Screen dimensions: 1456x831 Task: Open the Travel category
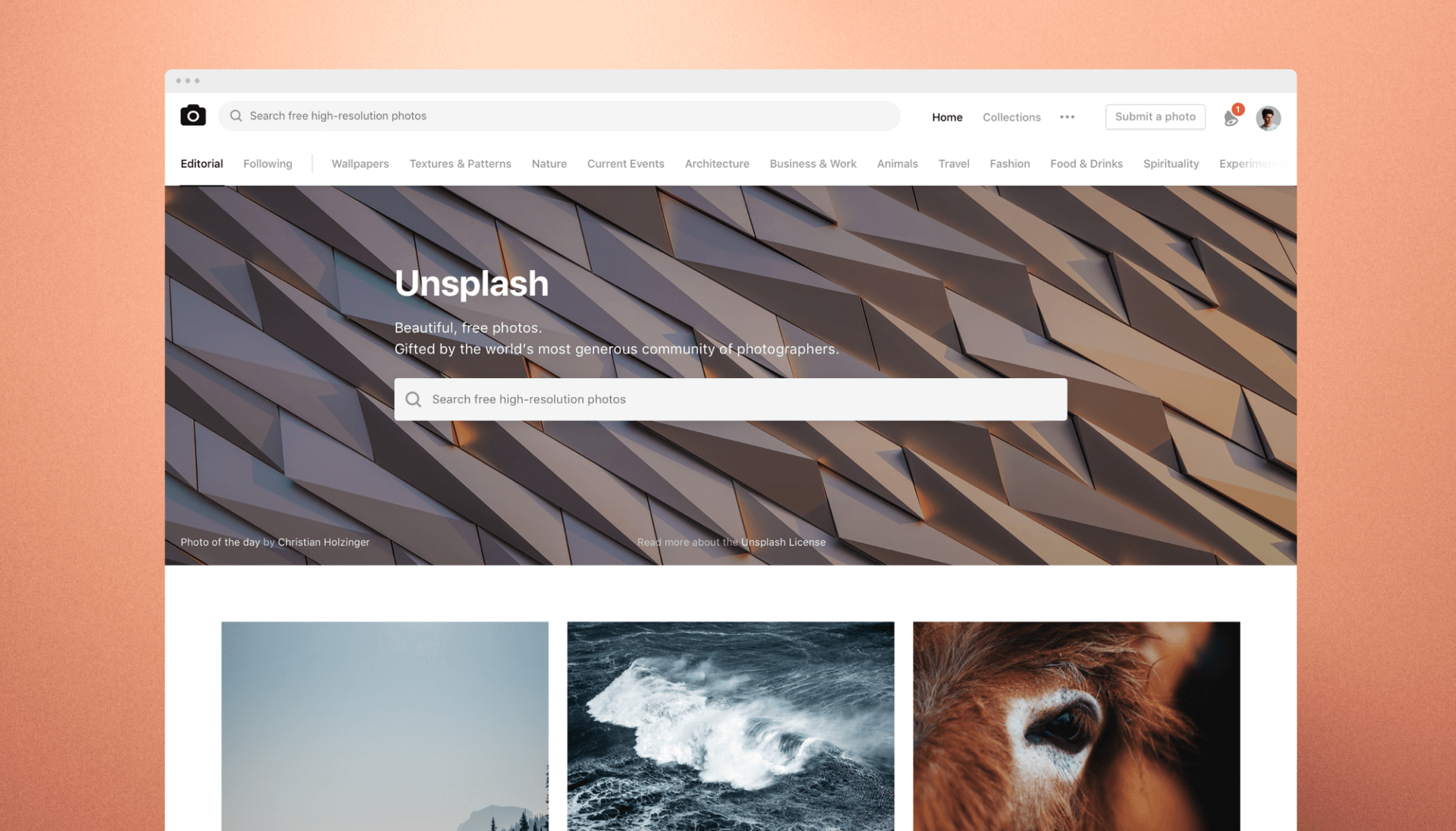pyautogui.click(x=954, y=164)
